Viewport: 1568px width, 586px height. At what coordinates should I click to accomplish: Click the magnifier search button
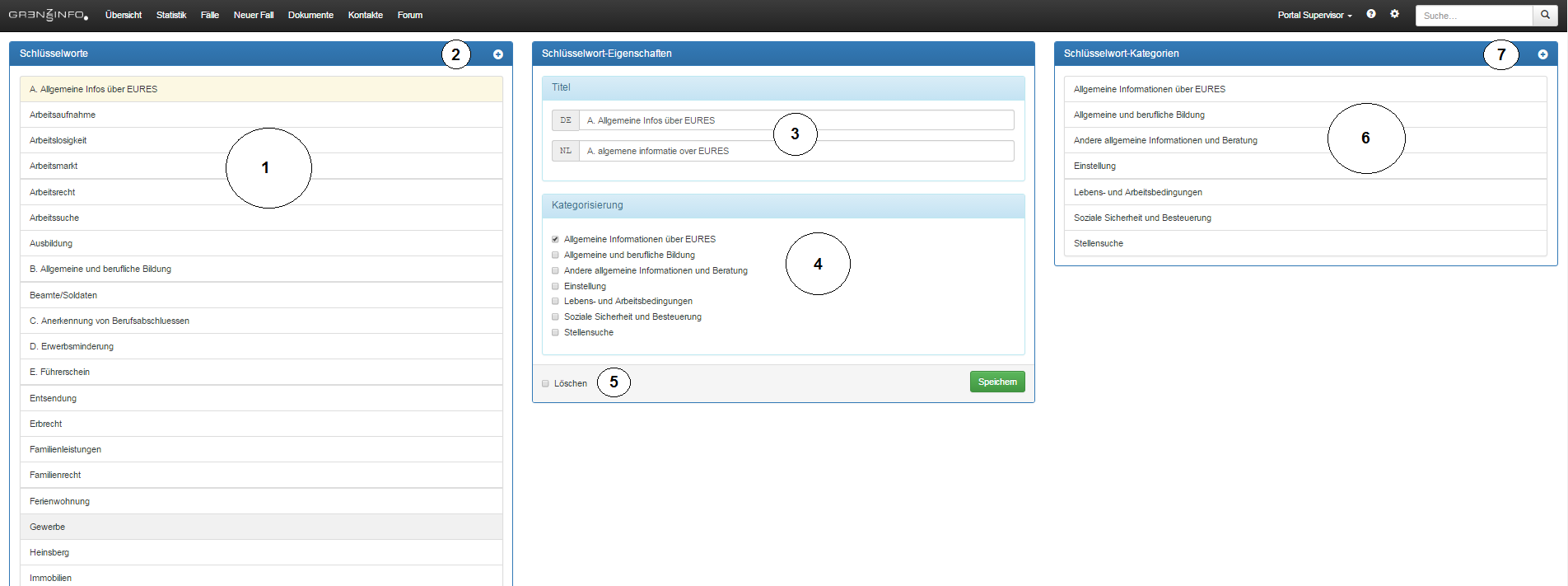1545,15
